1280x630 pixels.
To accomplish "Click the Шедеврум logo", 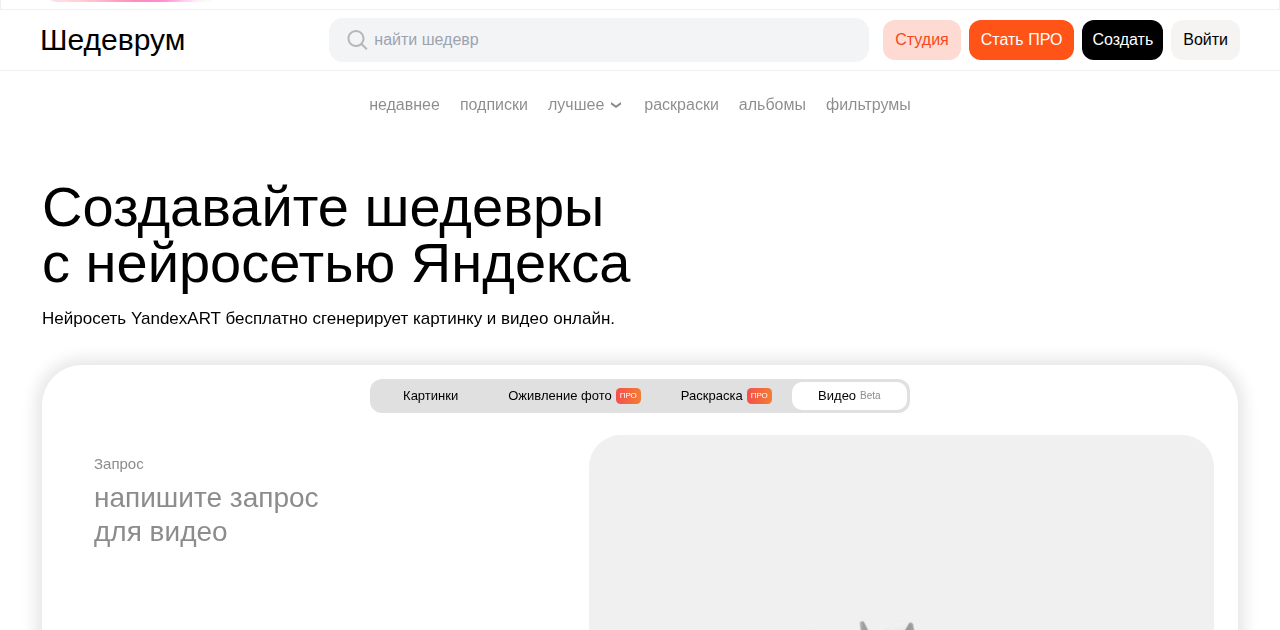I will point(112,40).
